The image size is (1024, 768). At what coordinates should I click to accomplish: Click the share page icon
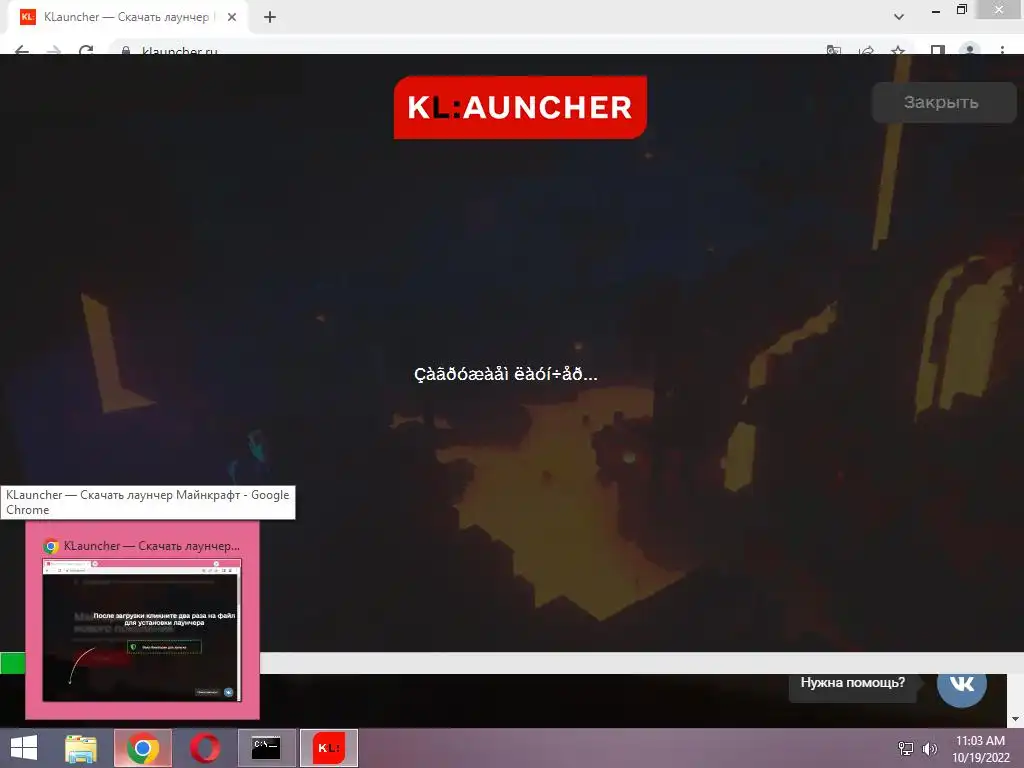(x=867, y=50)
